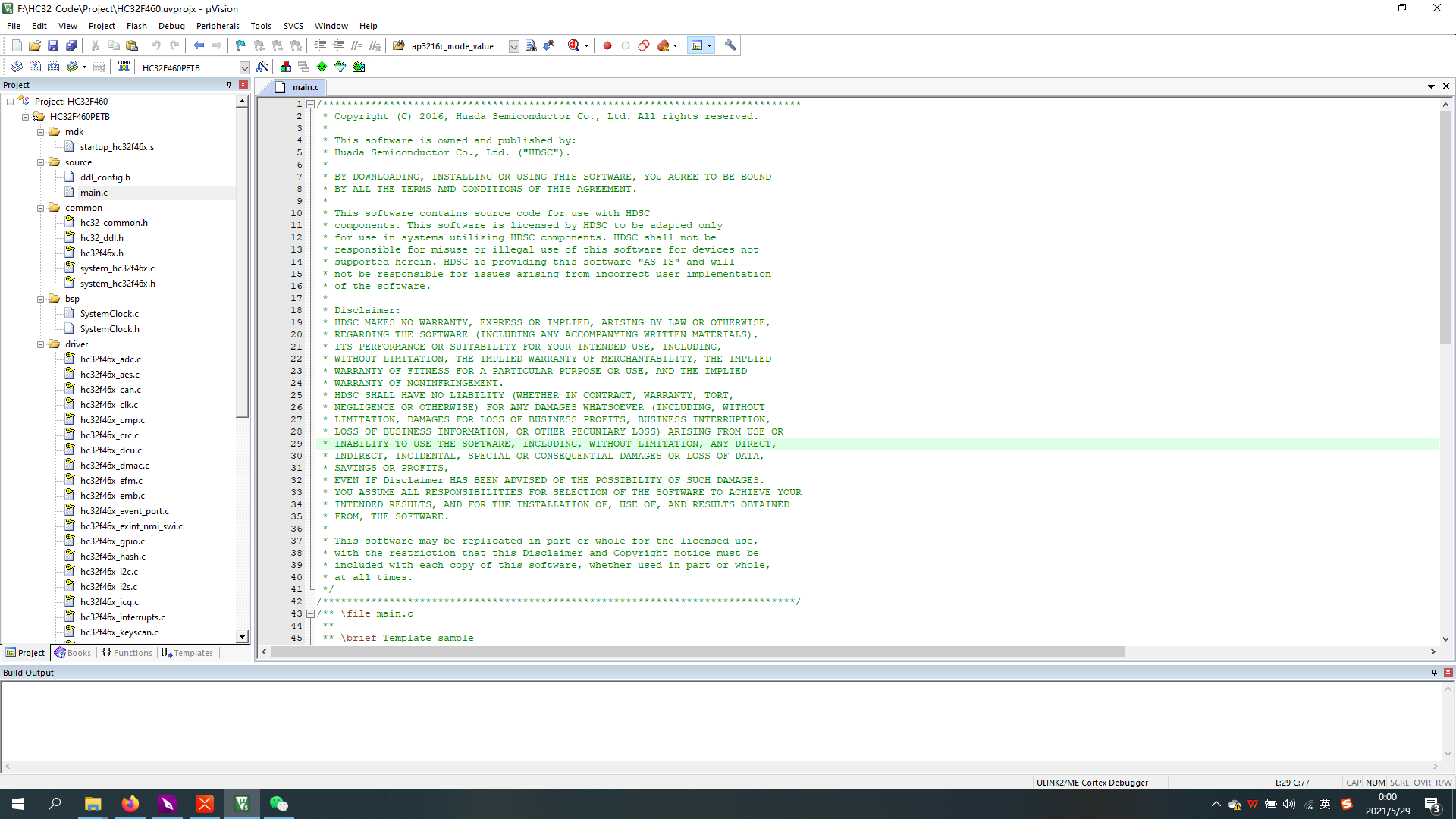Viewport: 1456px width, 819px height.
Task: Open WeChat from the Windows taskbar
Action: [x=278, y=804]
